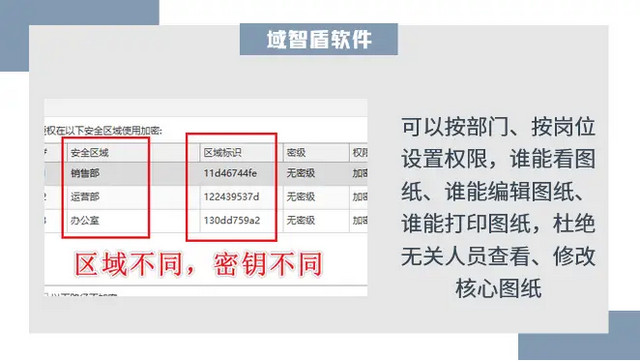Click the identifier 122439537d
Screen dimensions: 640x361
(231, 197)
